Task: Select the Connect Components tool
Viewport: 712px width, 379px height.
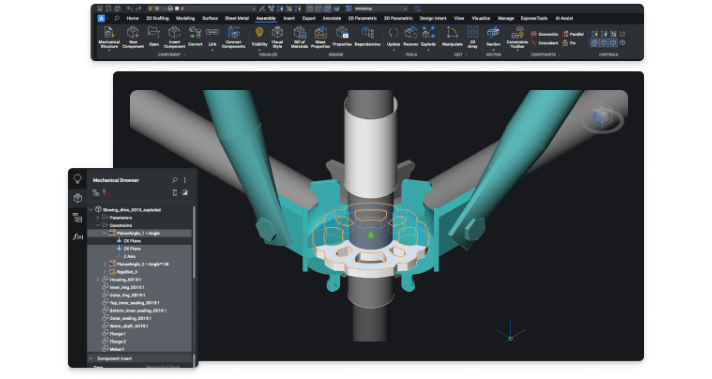Action: [x=233, y=37]
